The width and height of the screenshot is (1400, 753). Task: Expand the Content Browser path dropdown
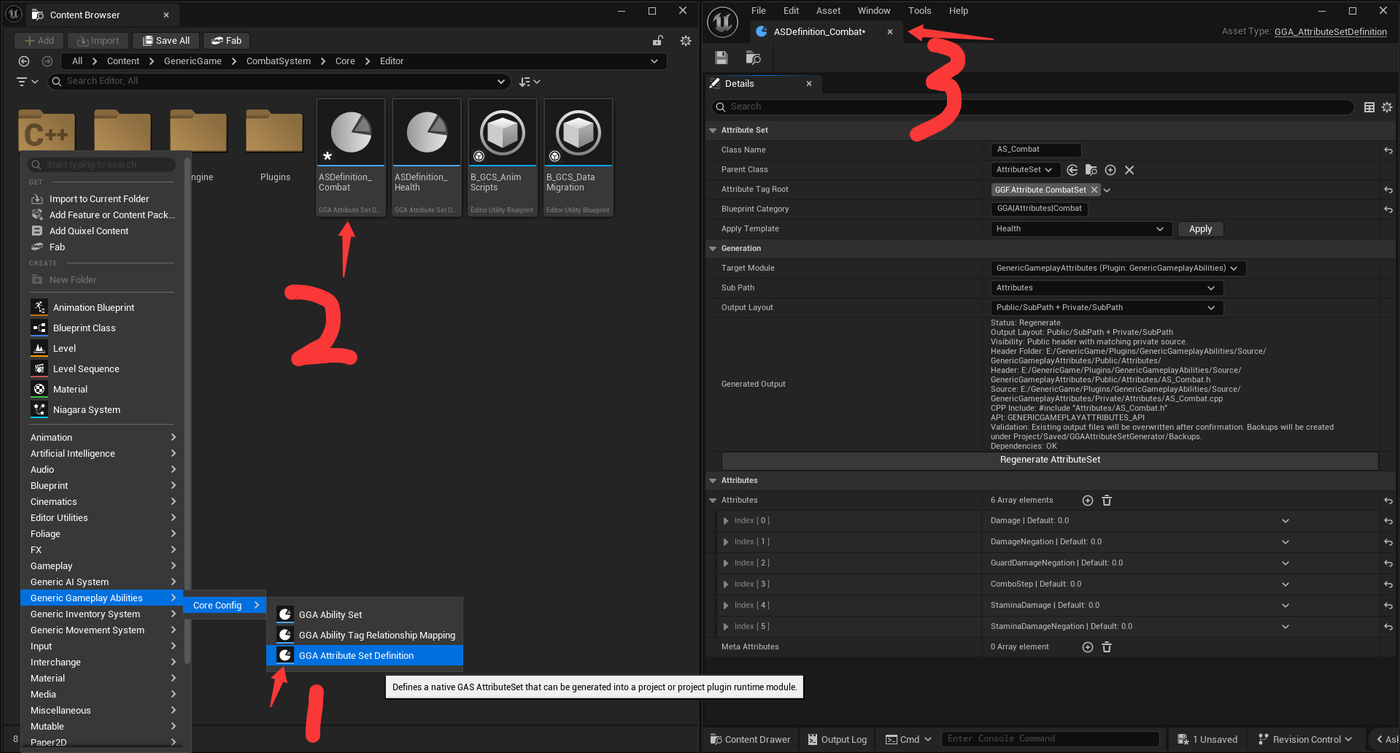[x=656, y=61]
